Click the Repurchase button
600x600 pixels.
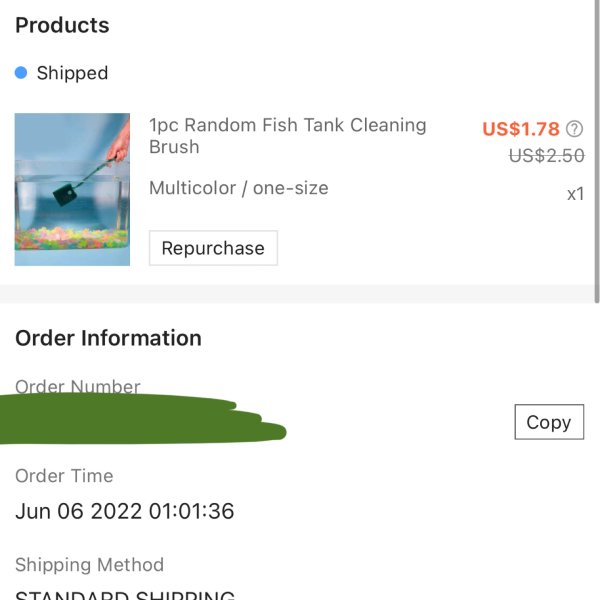click(x=213, y=248)
